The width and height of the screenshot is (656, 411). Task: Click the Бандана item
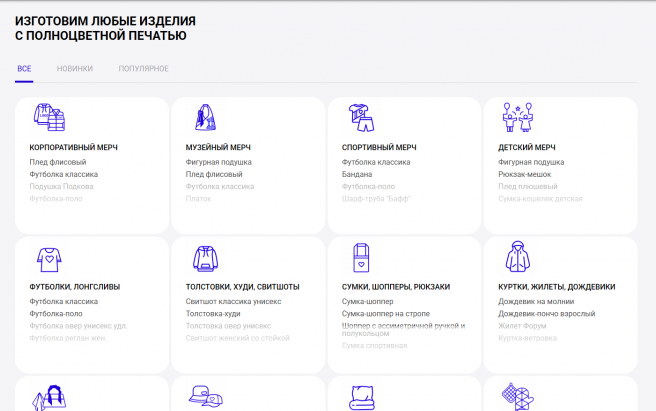click(x=357, y=174)
